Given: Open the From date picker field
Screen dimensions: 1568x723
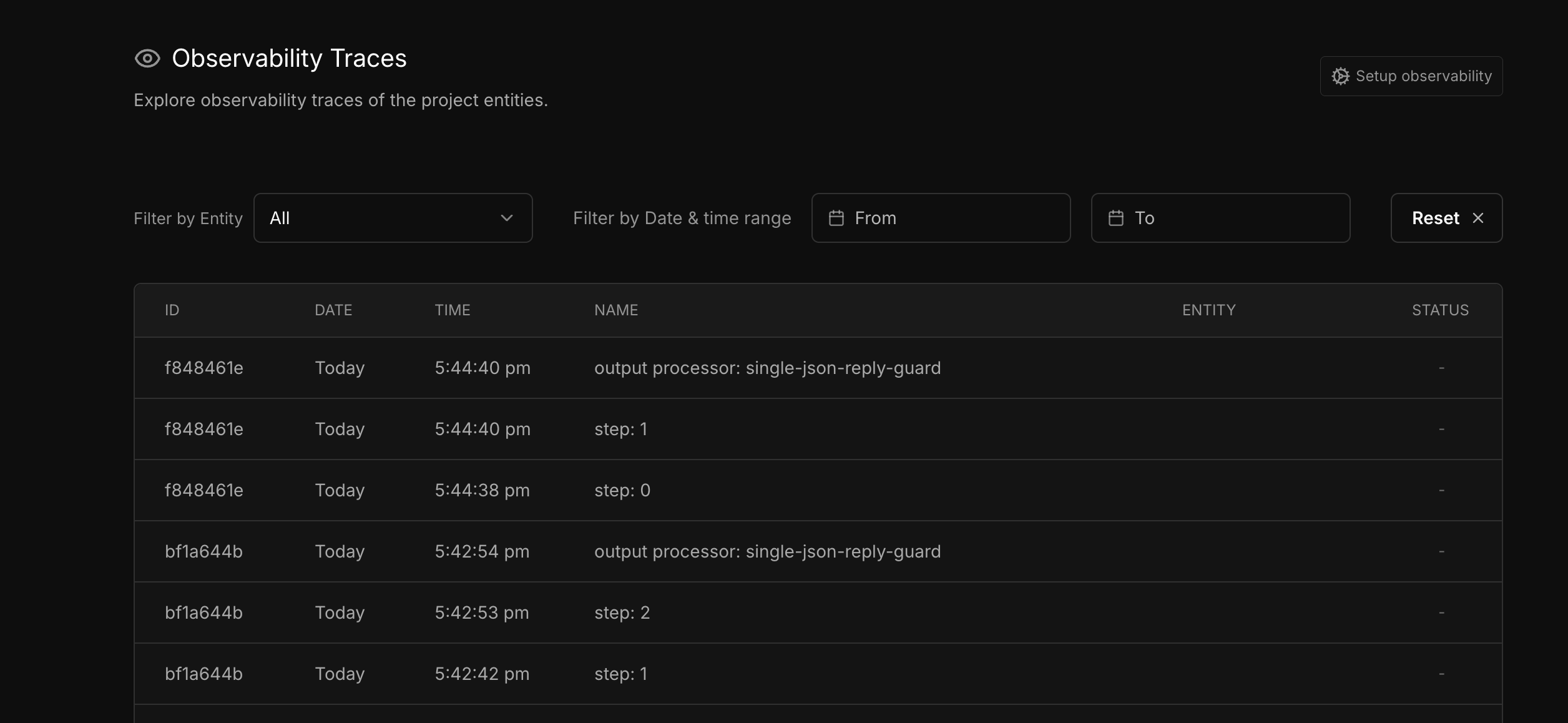Looking at the screenshot, I should point(940,218).
